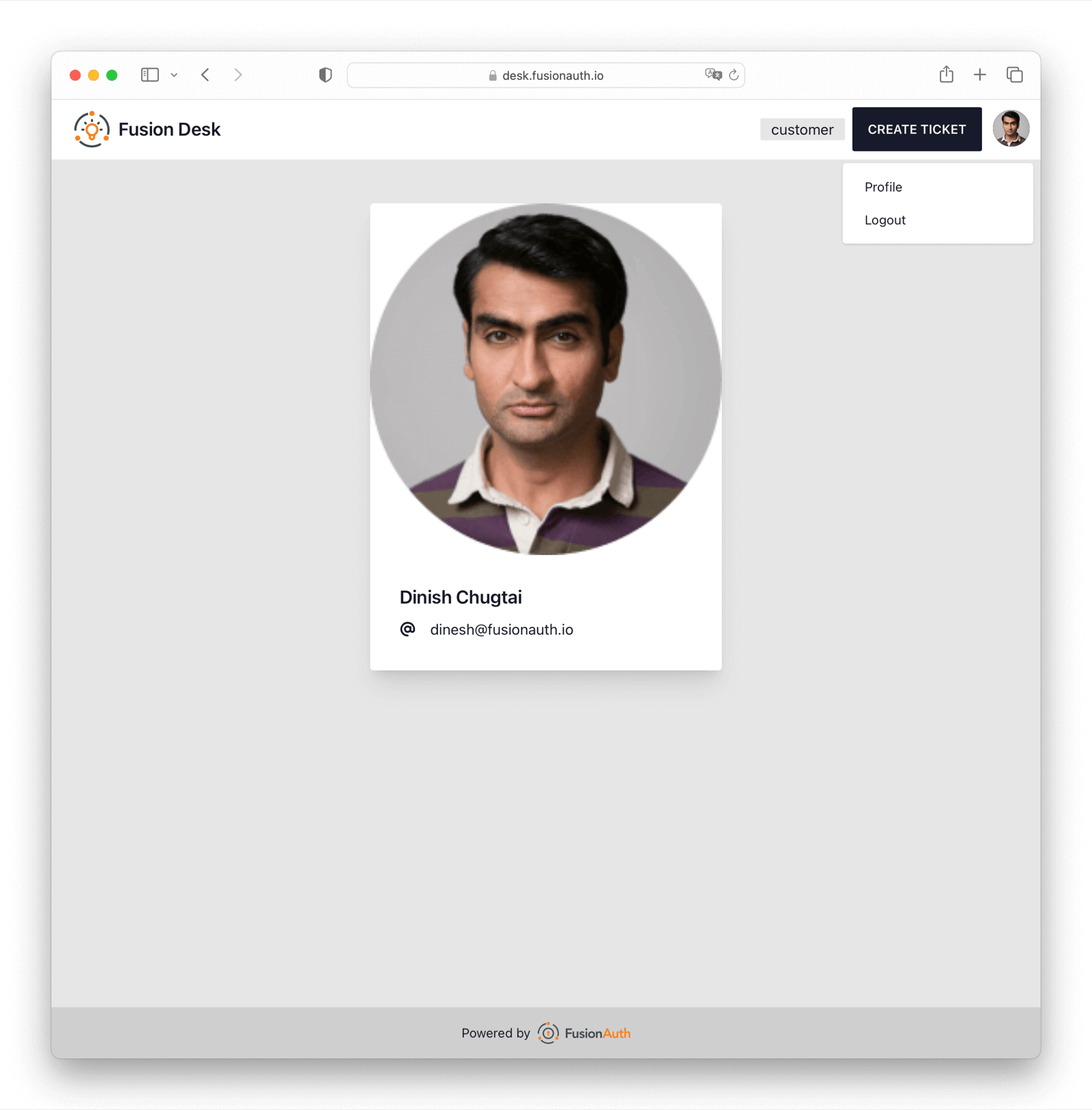Click the Powered by footer text

495,1033
